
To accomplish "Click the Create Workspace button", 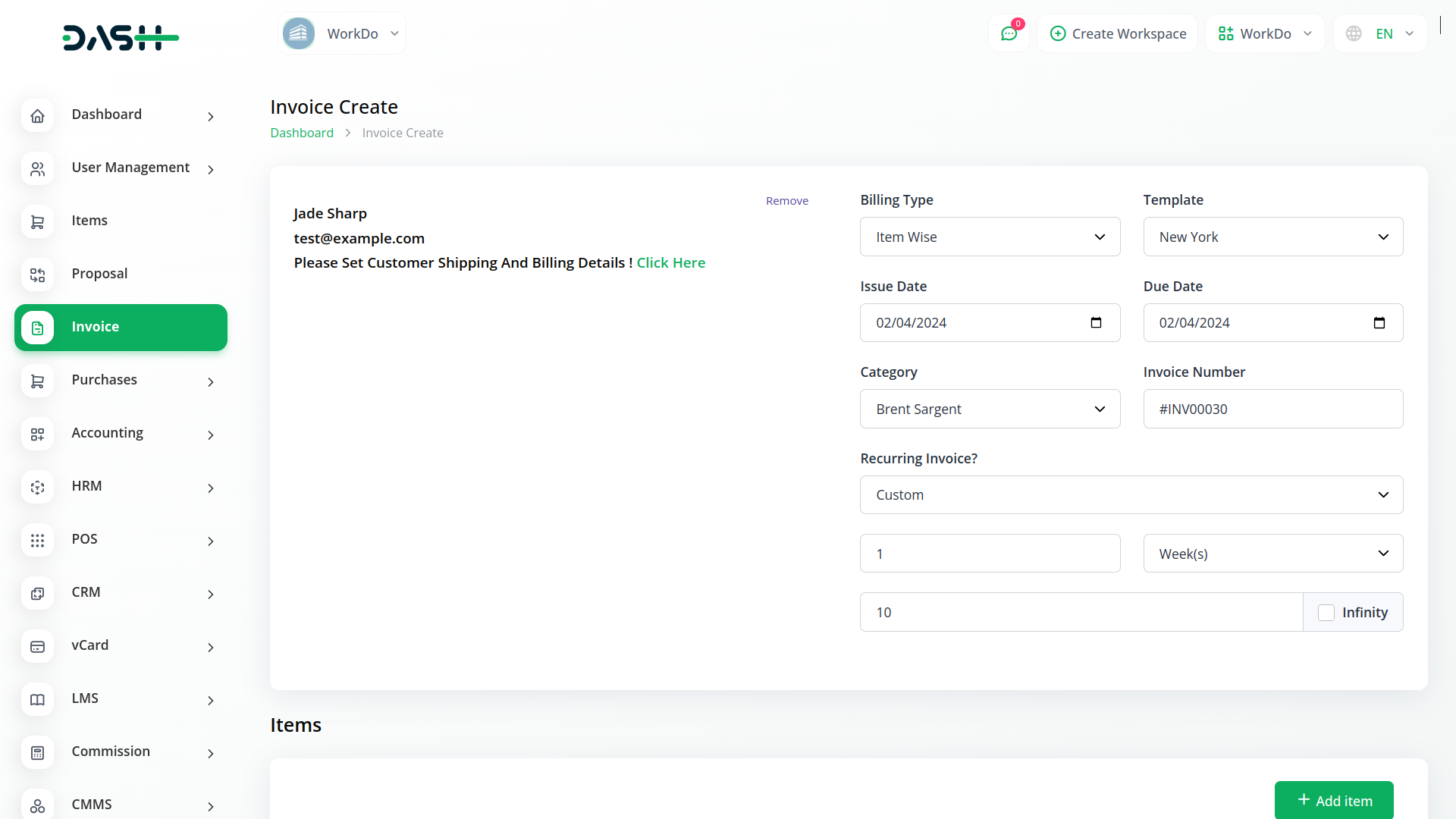I will tap(1118, 34).
